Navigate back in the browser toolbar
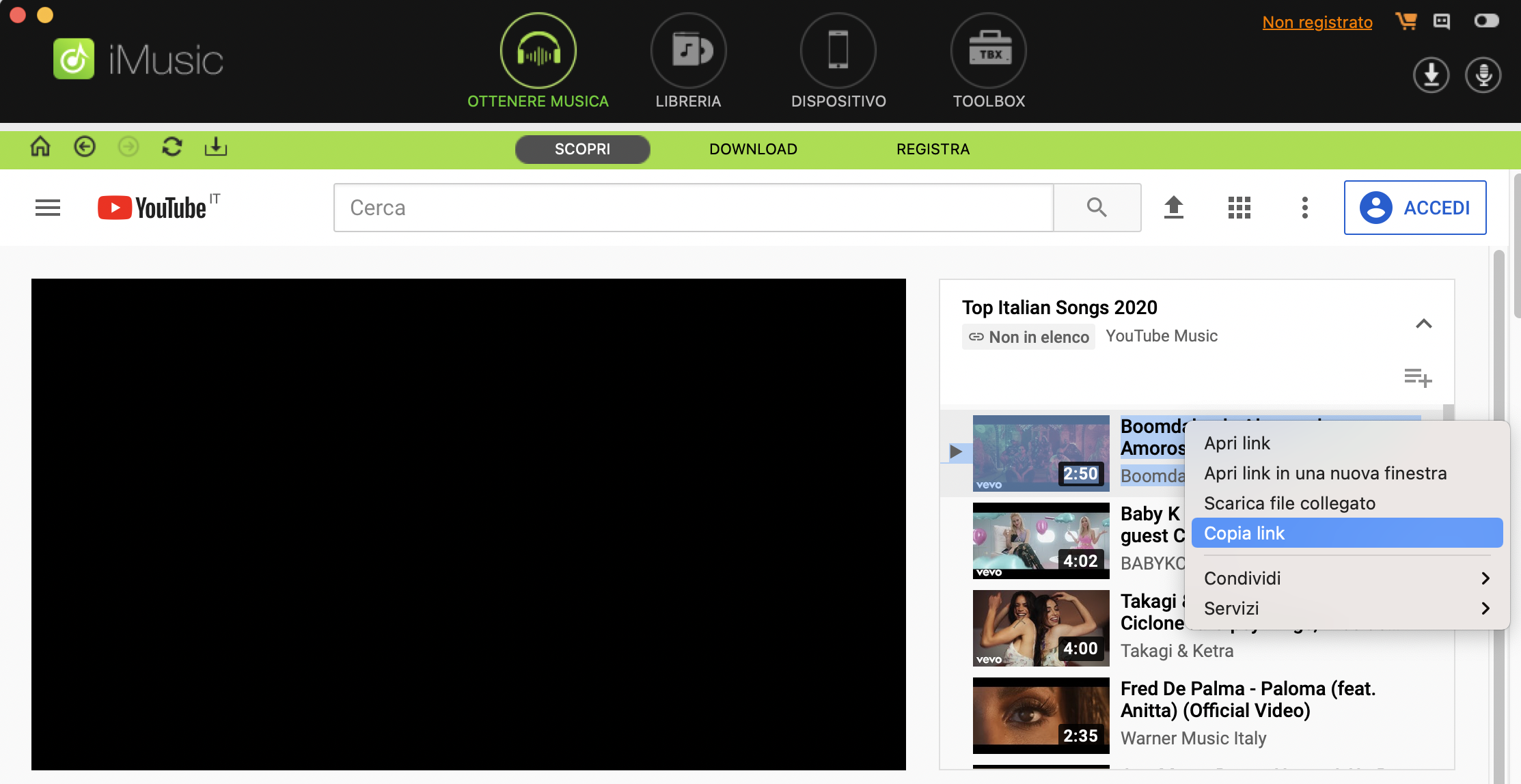 point(85,146)
